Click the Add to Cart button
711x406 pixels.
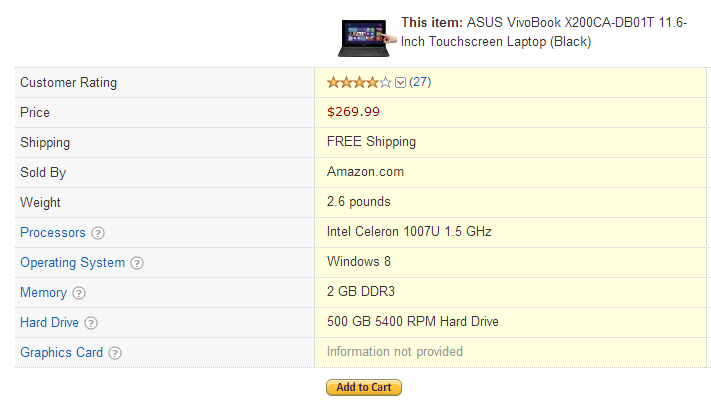(364, 387)
